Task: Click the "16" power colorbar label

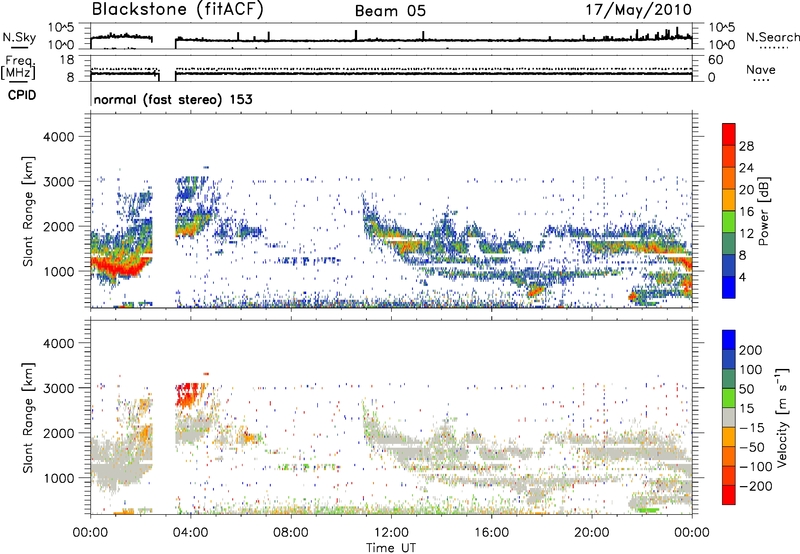Action: 746,212
